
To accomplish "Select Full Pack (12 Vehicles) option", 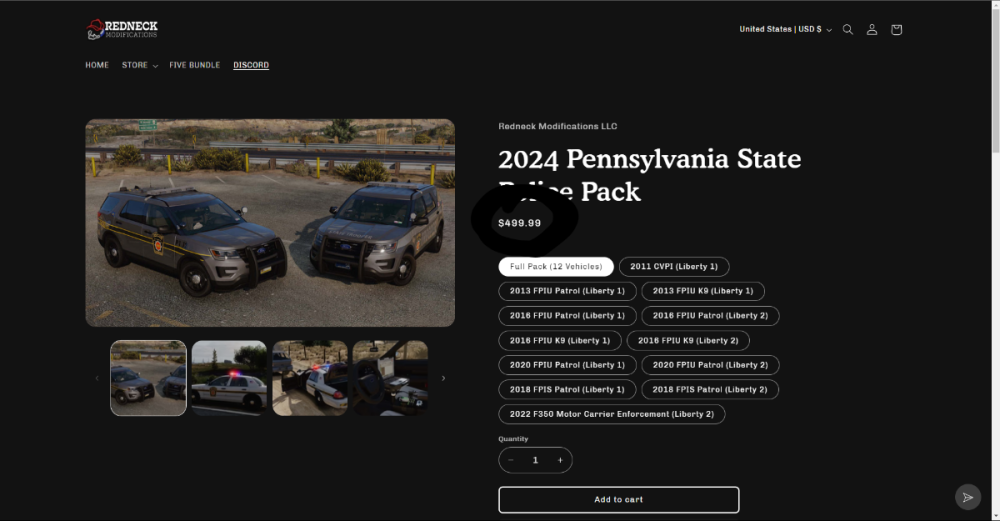I will point(556,267).
